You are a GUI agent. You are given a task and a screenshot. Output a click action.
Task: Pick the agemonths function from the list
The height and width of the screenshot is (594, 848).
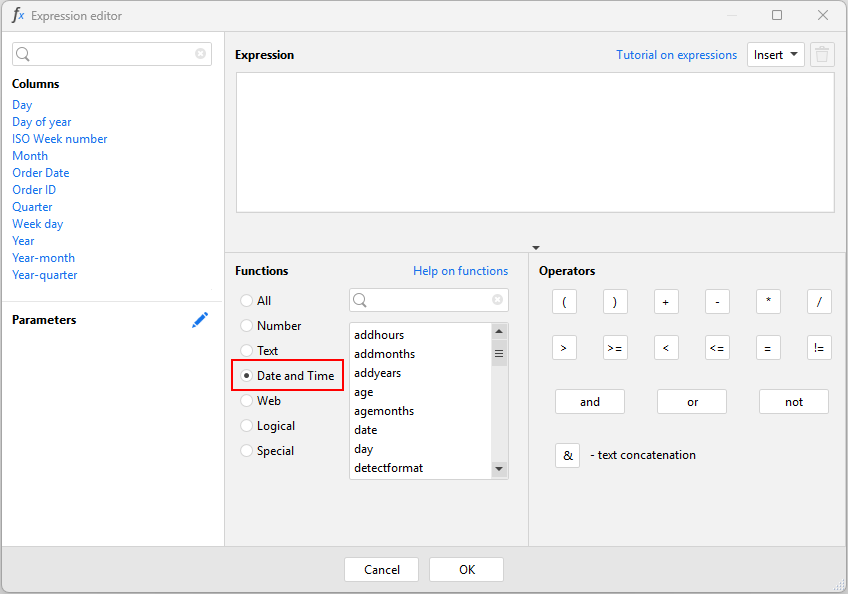(384, 411)
